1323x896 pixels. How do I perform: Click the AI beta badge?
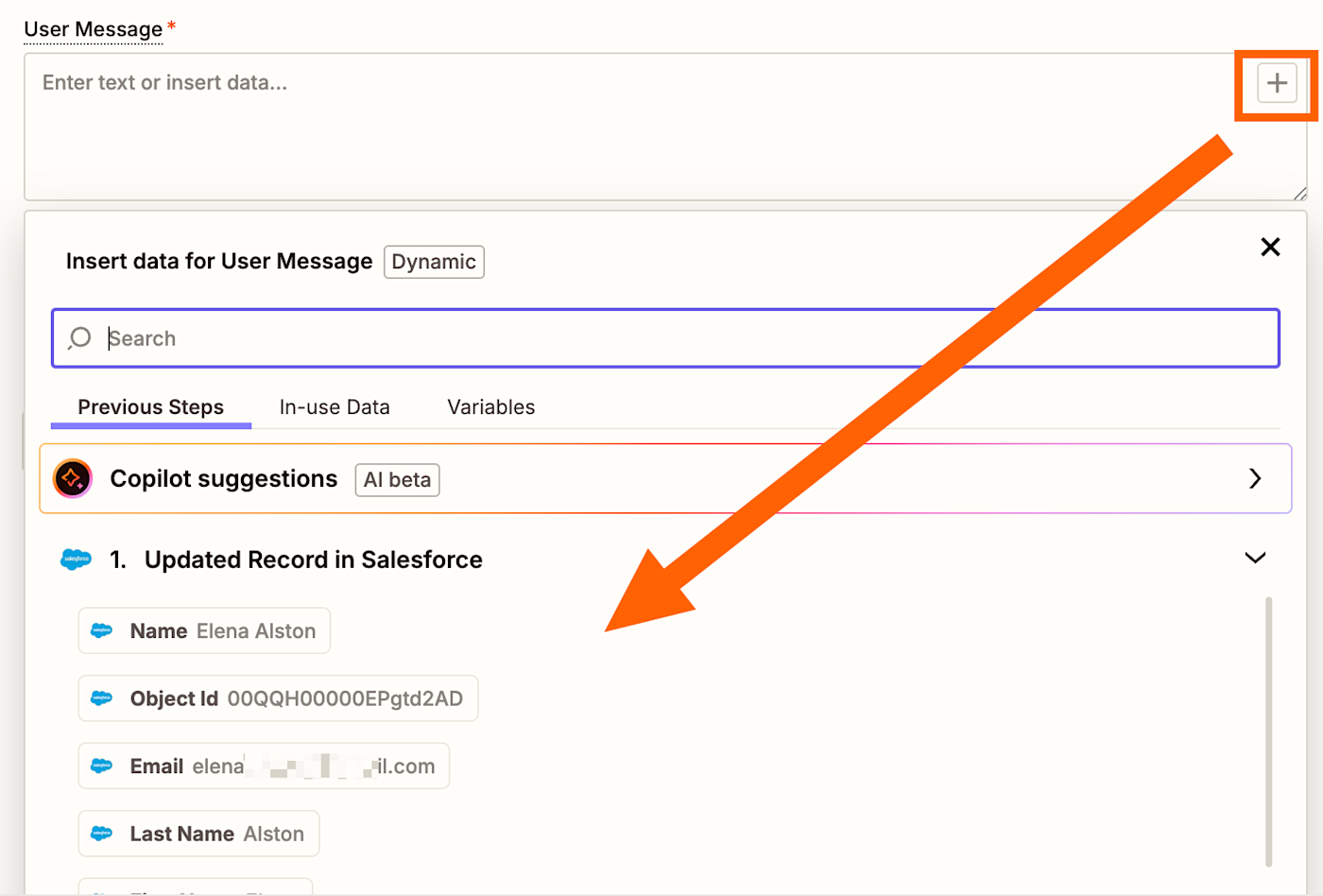click(x=397, y=480)
